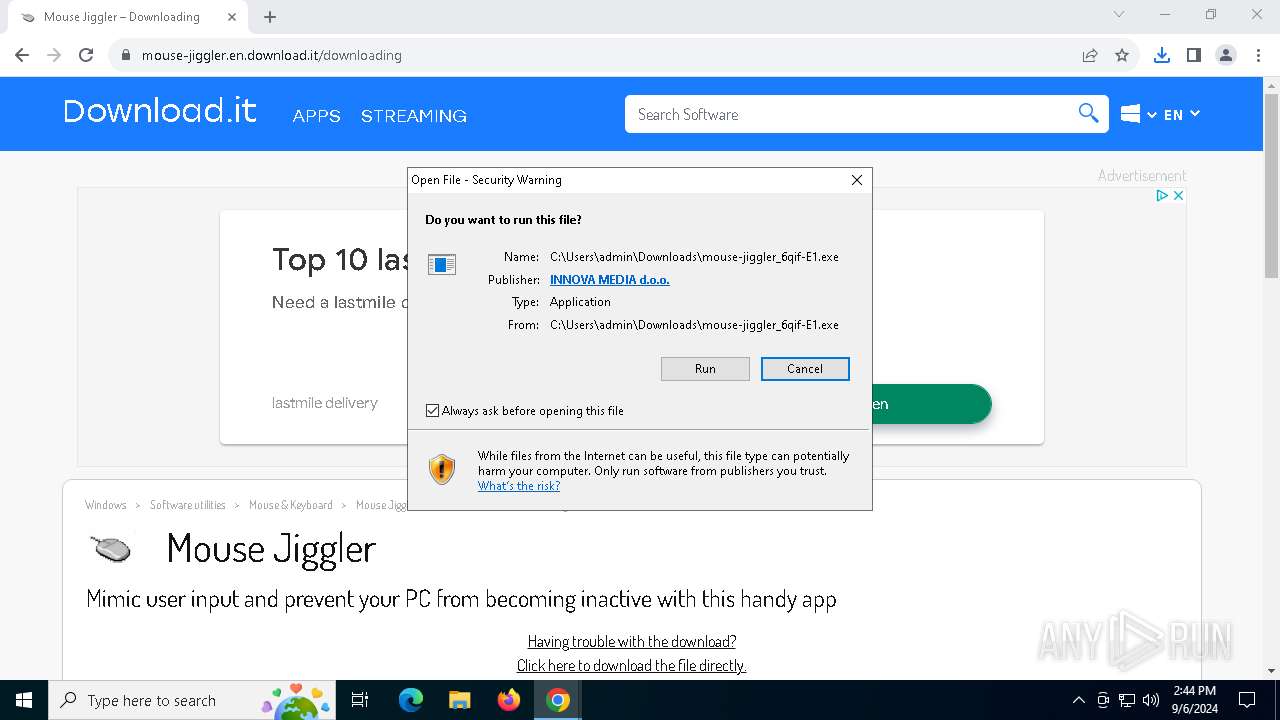Close the Mouse Jiggler tab
1280x720 pixels.
(232, 17)
